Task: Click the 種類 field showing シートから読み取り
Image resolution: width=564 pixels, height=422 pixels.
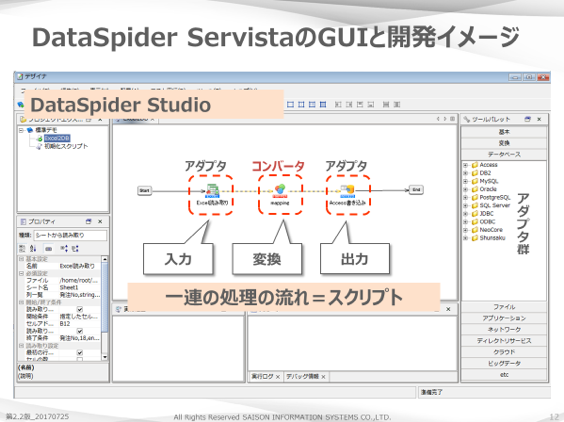Action: 70,235
